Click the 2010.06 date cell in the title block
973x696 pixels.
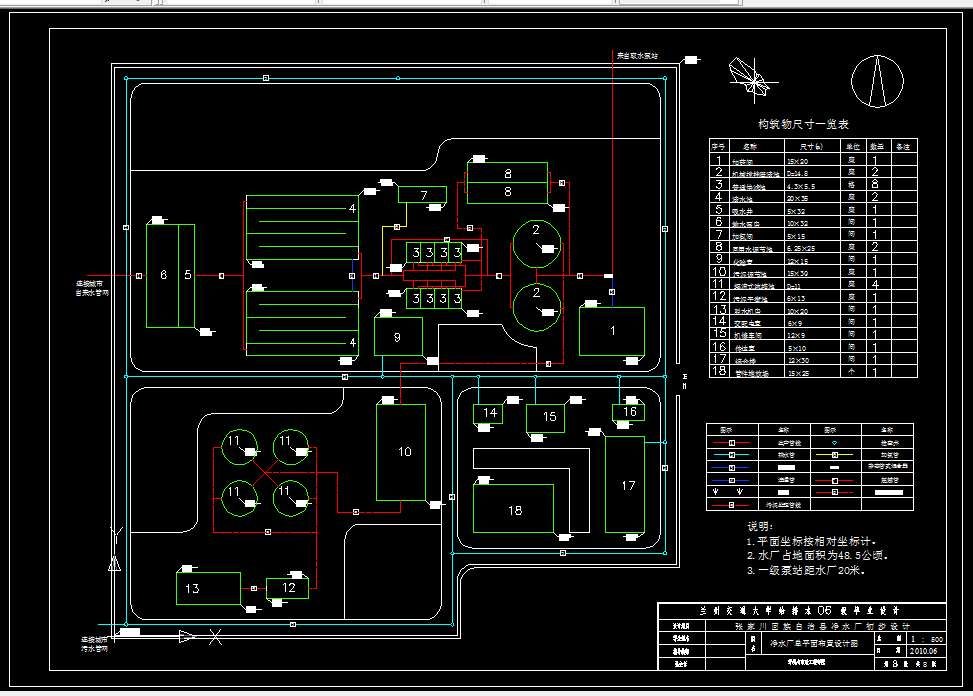(x=924, y=651)
